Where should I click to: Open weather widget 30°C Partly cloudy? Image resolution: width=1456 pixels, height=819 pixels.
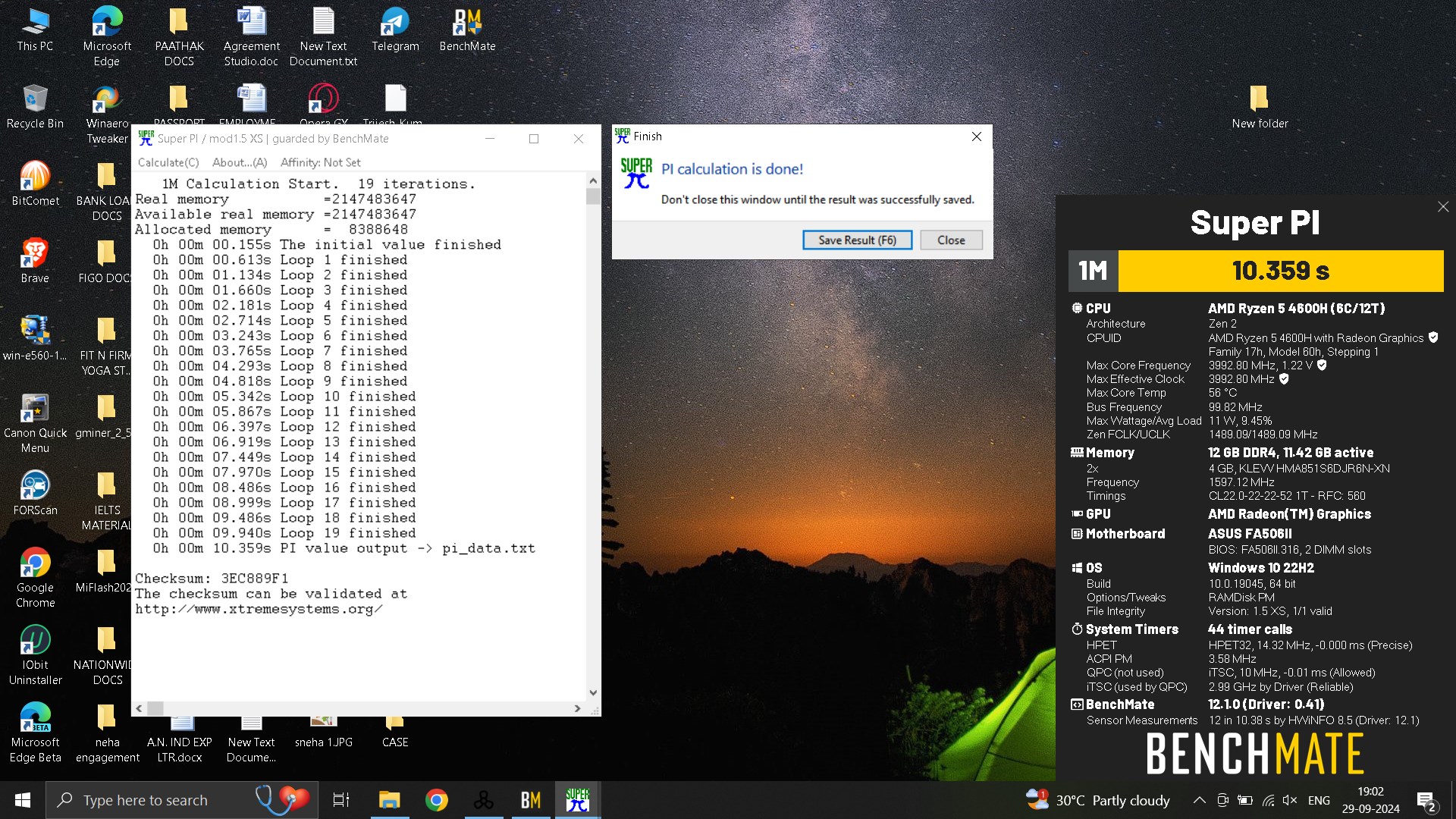tap(1097, 800)
